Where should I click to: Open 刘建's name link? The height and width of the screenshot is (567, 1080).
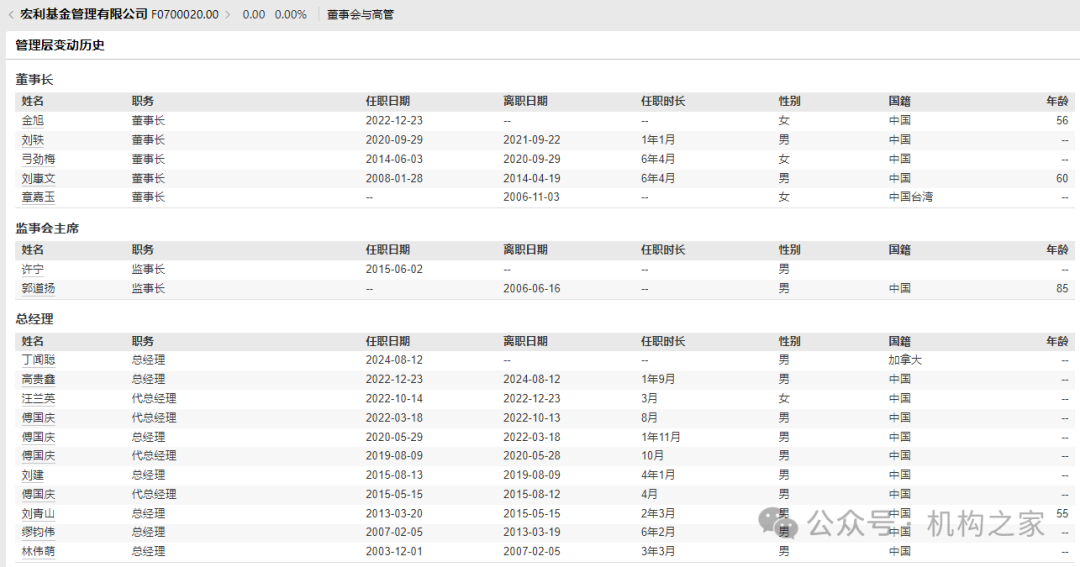[x=32, y=475]
